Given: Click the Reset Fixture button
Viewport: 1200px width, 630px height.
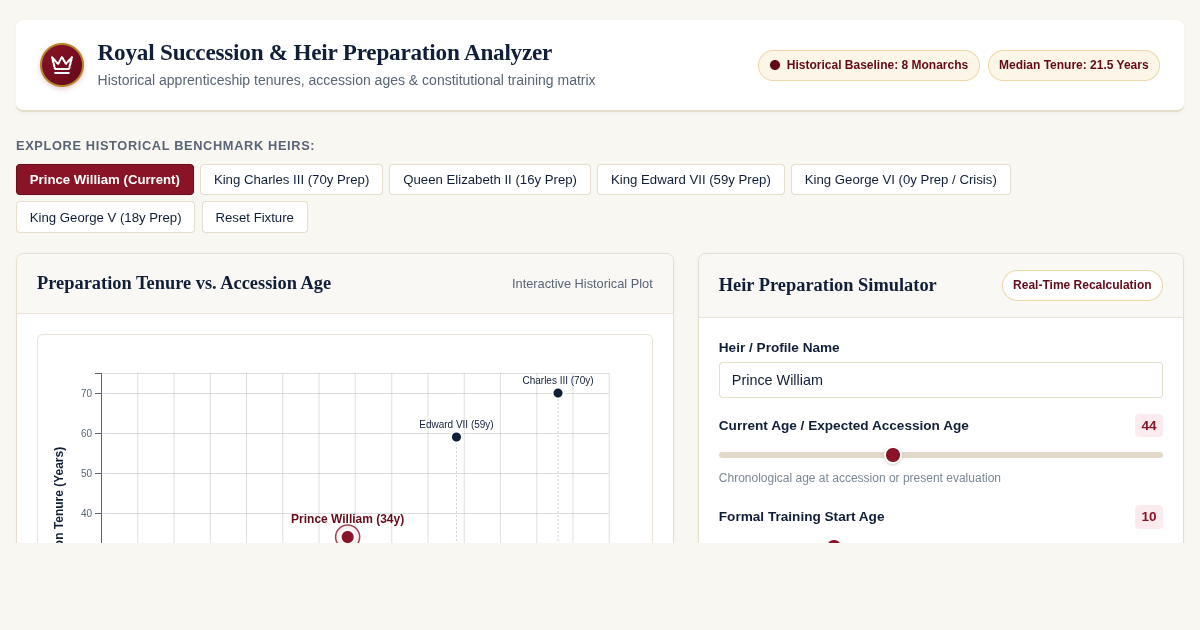Looking at the screenshot, I should tap(255, 217).
